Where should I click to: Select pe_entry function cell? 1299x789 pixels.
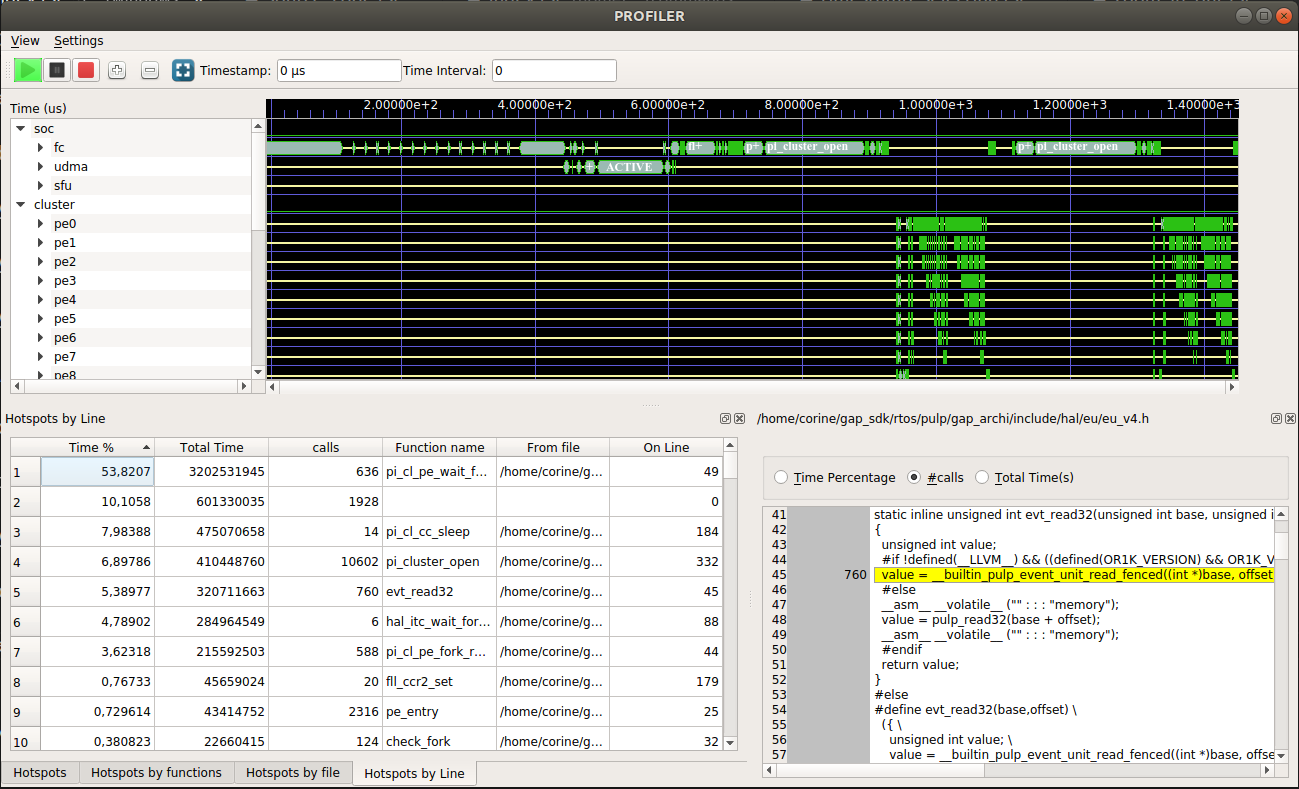coord(440,712)
